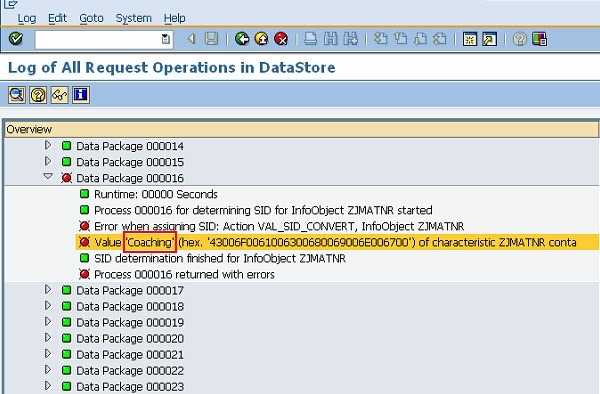Collapse Data Package 000016 node
600x394 pixels.
pyautogui.click(x=48, y=177)
